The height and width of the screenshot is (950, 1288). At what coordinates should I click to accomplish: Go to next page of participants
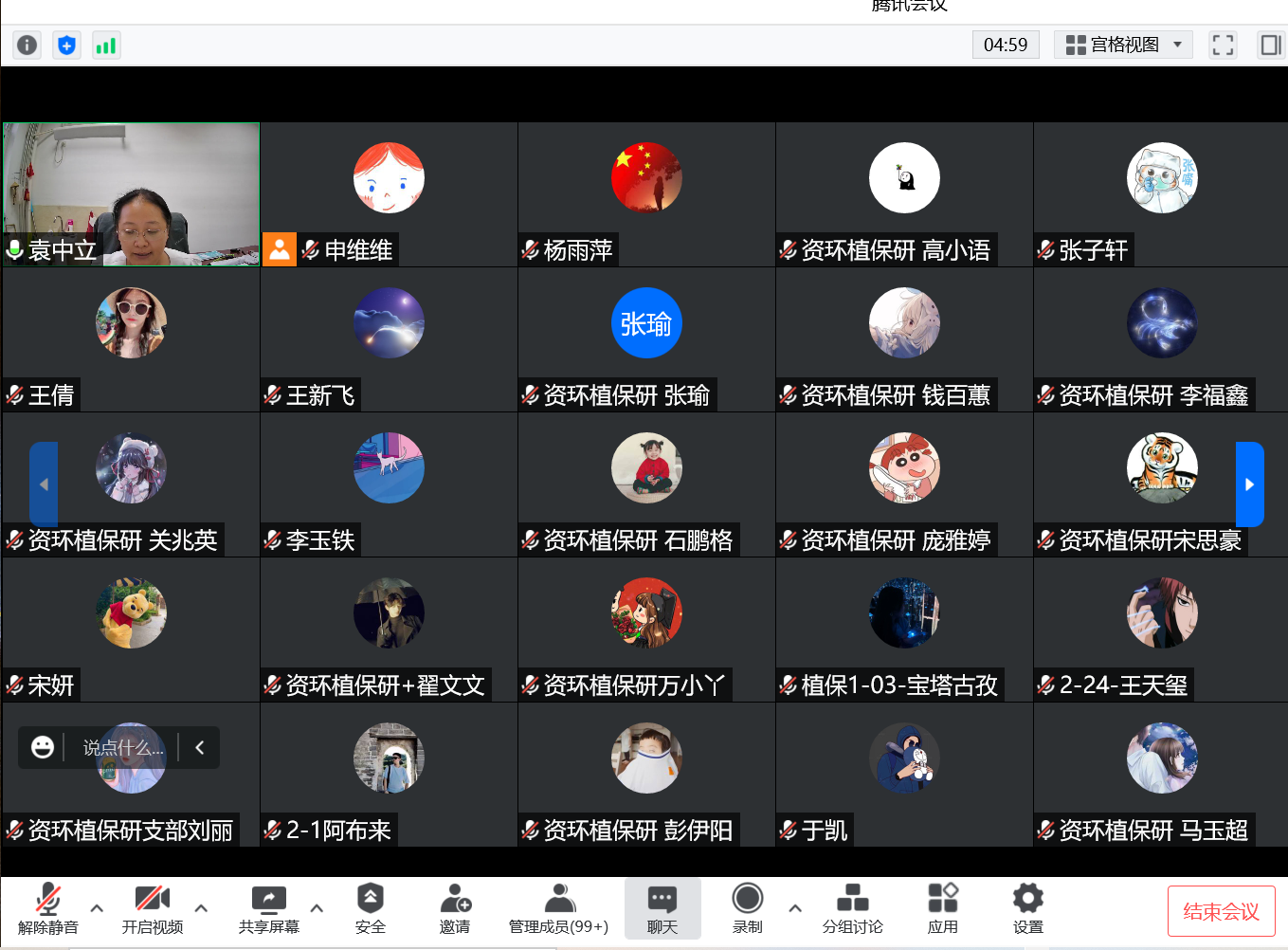[x=1249, y=484]
